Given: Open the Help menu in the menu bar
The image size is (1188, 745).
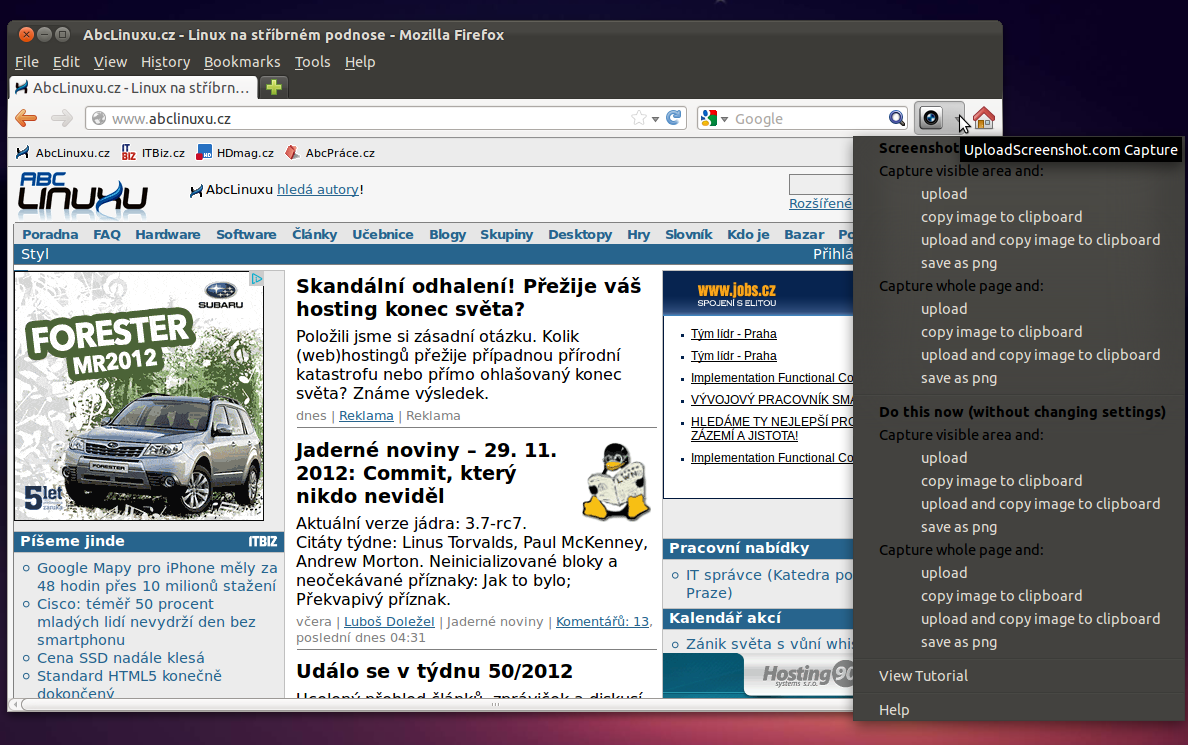Looking at the screenshot, I should [360, 62].
